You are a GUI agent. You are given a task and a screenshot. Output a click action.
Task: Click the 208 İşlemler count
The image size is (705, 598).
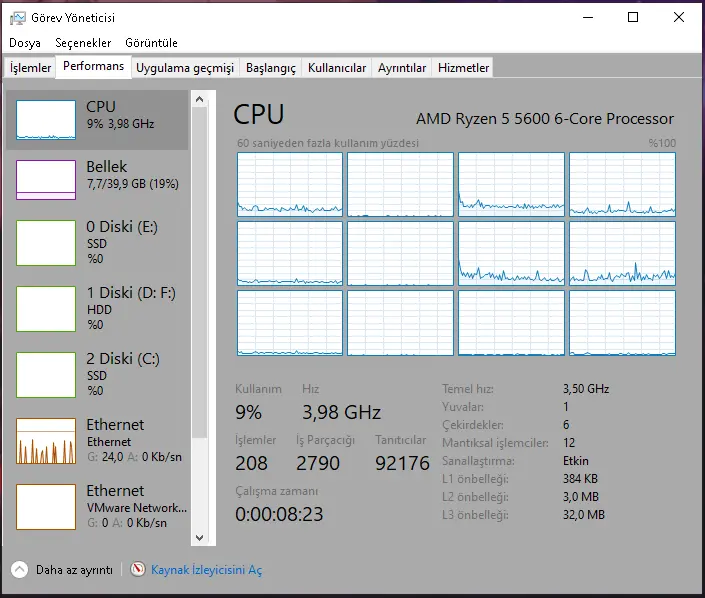[251, 463]
